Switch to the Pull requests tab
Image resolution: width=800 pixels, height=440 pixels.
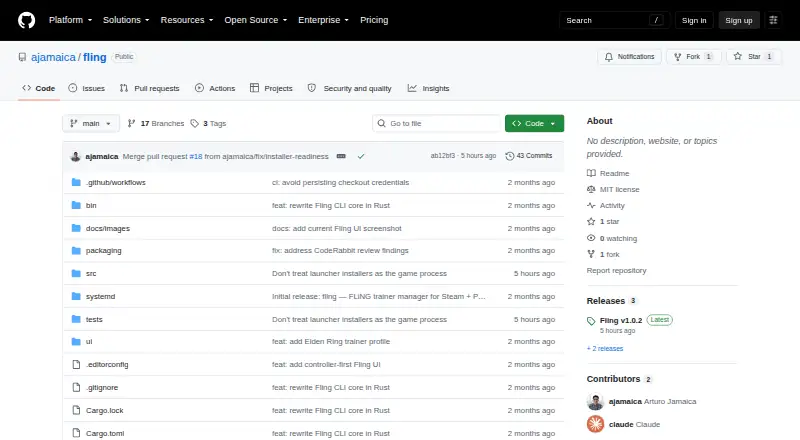149,88
